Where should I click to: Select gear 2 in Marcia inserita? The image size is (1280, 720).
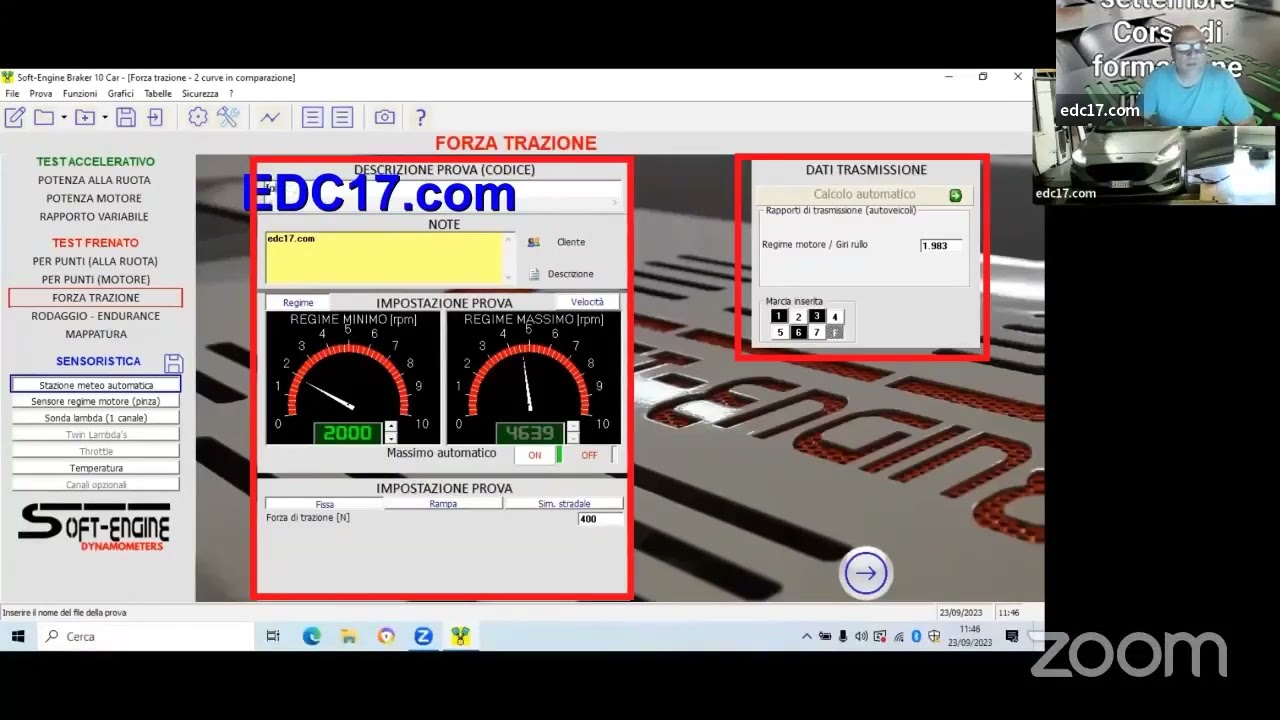[798, 317]
